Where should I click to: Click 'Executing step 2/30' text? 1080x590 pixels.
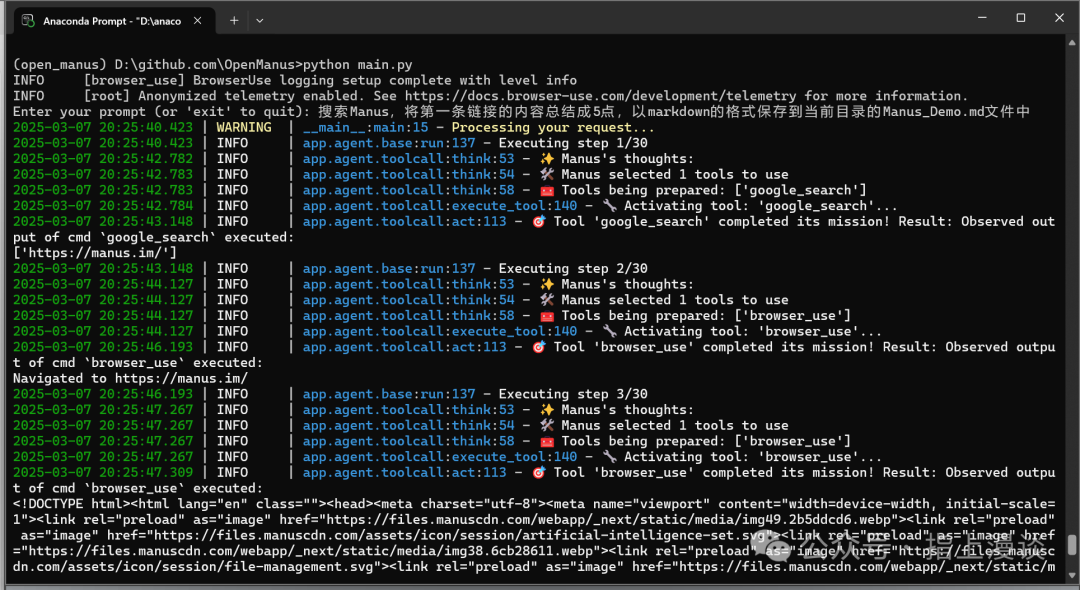[x=573, y=268]
